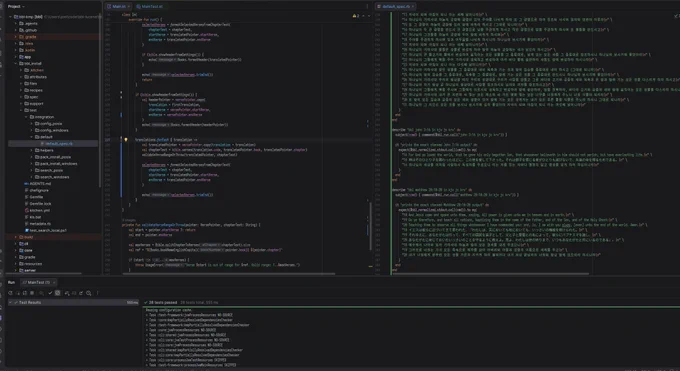Select the support folder
The image size is (680, 371).
pos(34,104)
